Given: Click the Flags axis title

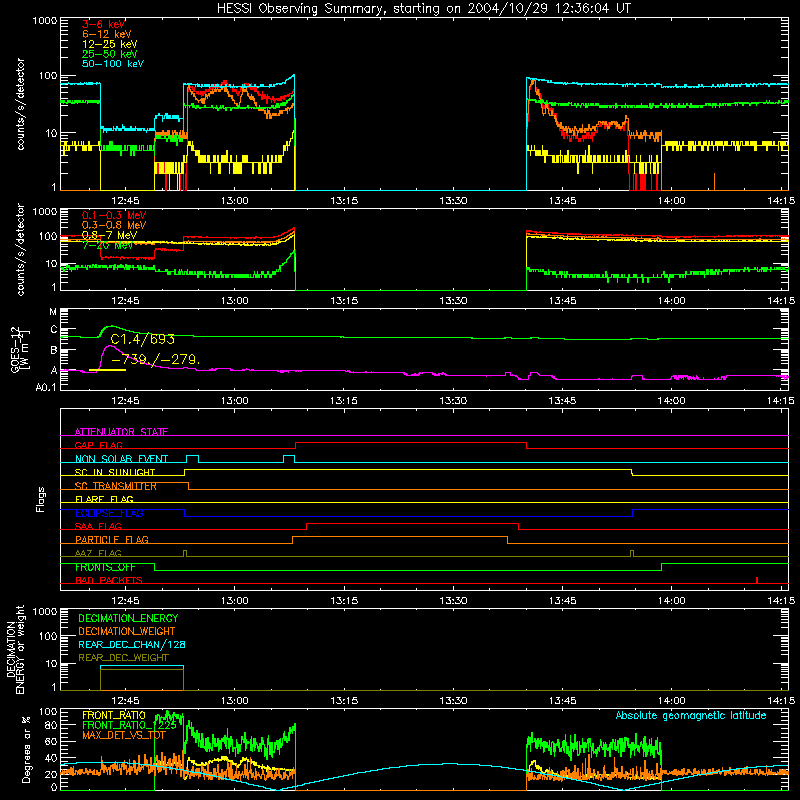Looking at the screenshot, I should (41, 499).
